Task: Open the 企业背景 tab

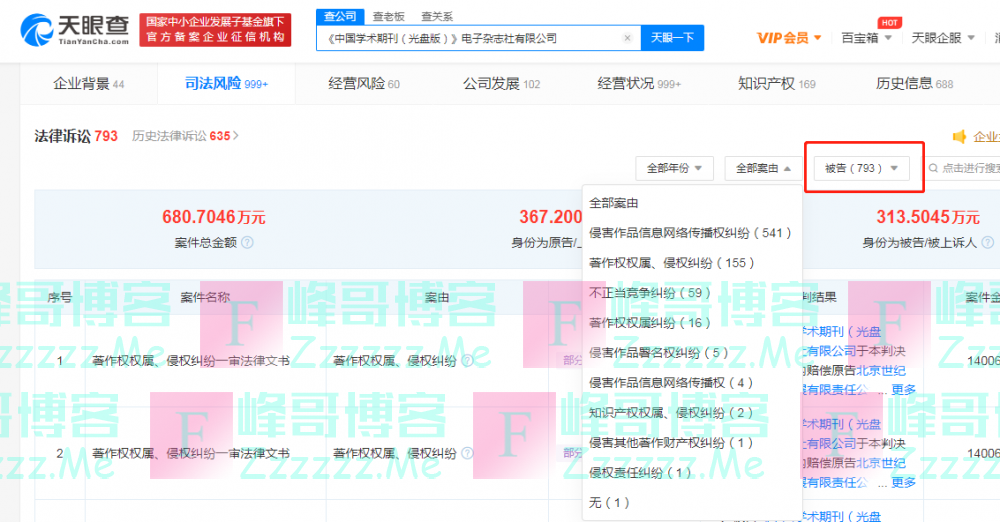Action: [89, 84]
